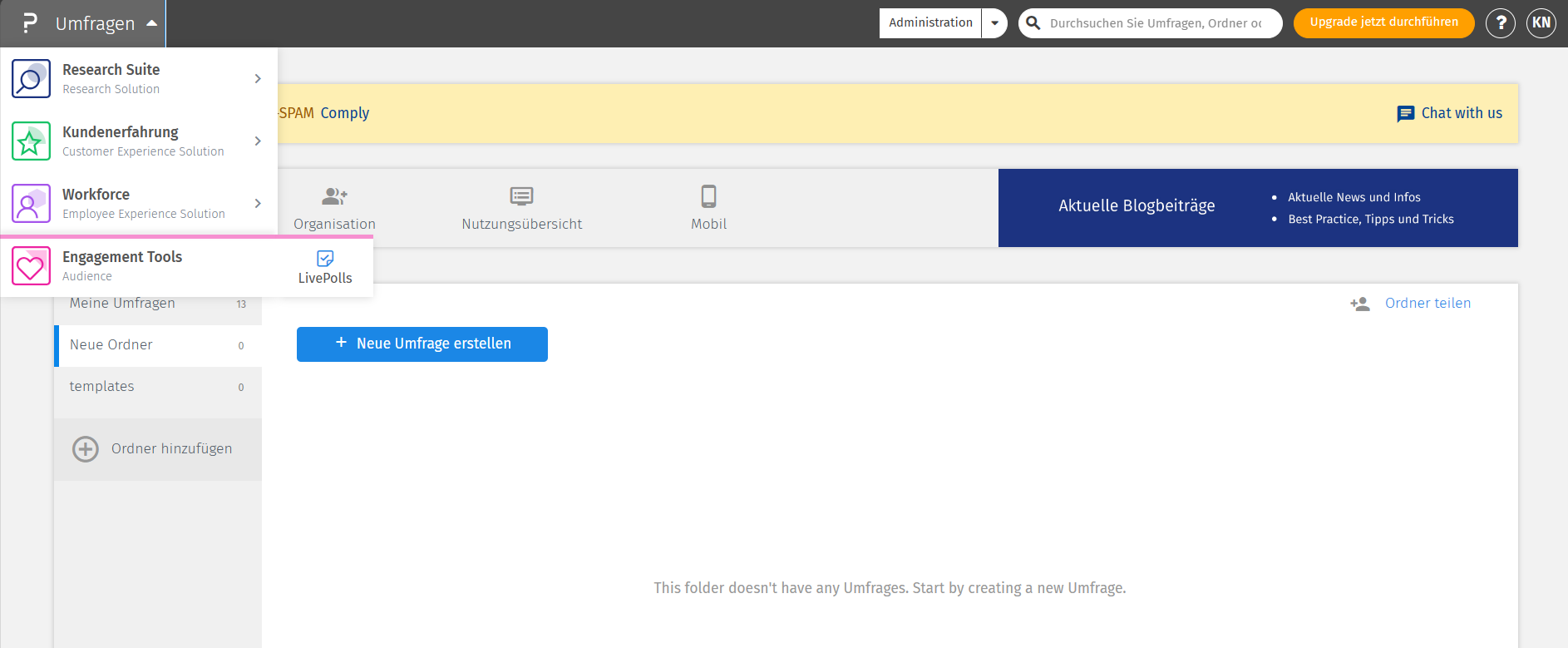Click the QuestionPro P logo

[29, 23]
